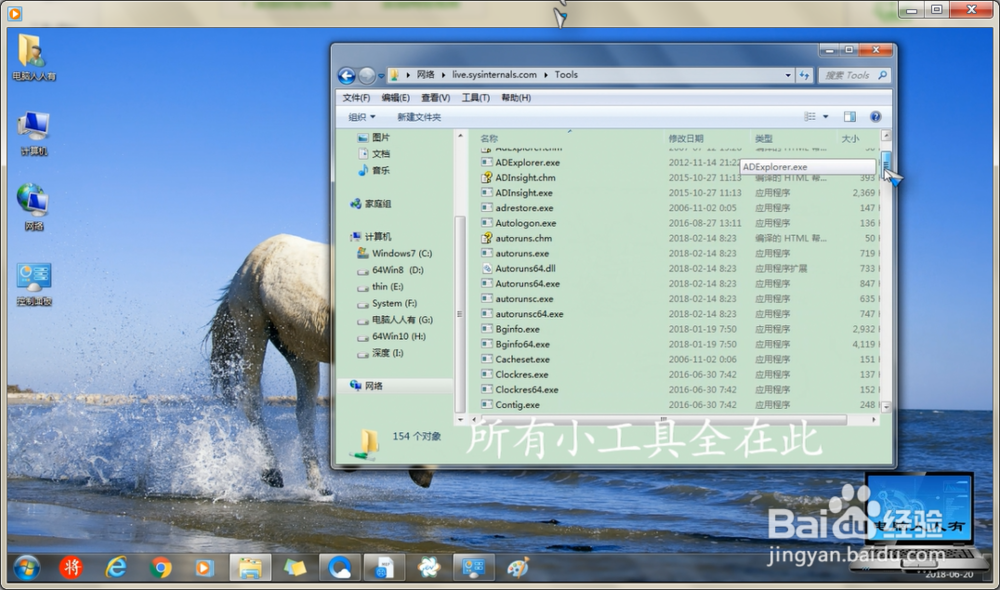
Task: Click the Explorer back navigation arrow
Action: click(346, 76)
